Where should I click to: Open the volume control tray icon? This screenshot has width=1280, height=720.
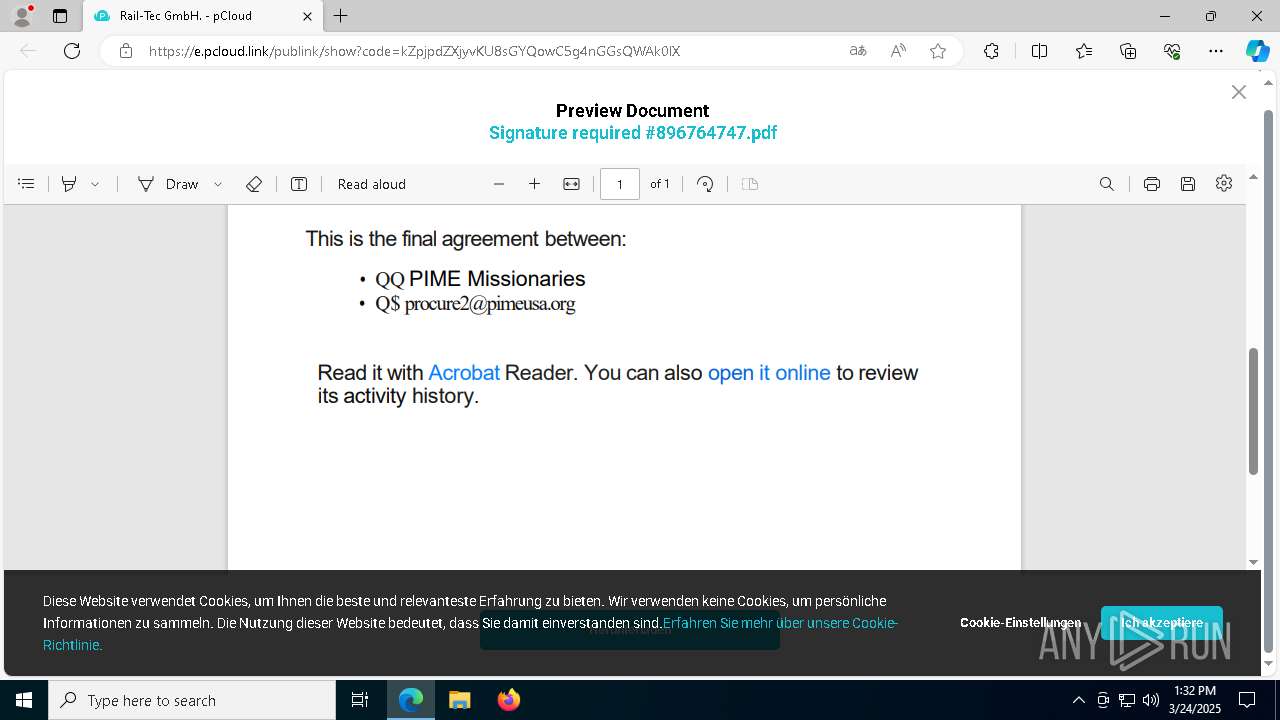point(1151,700)
